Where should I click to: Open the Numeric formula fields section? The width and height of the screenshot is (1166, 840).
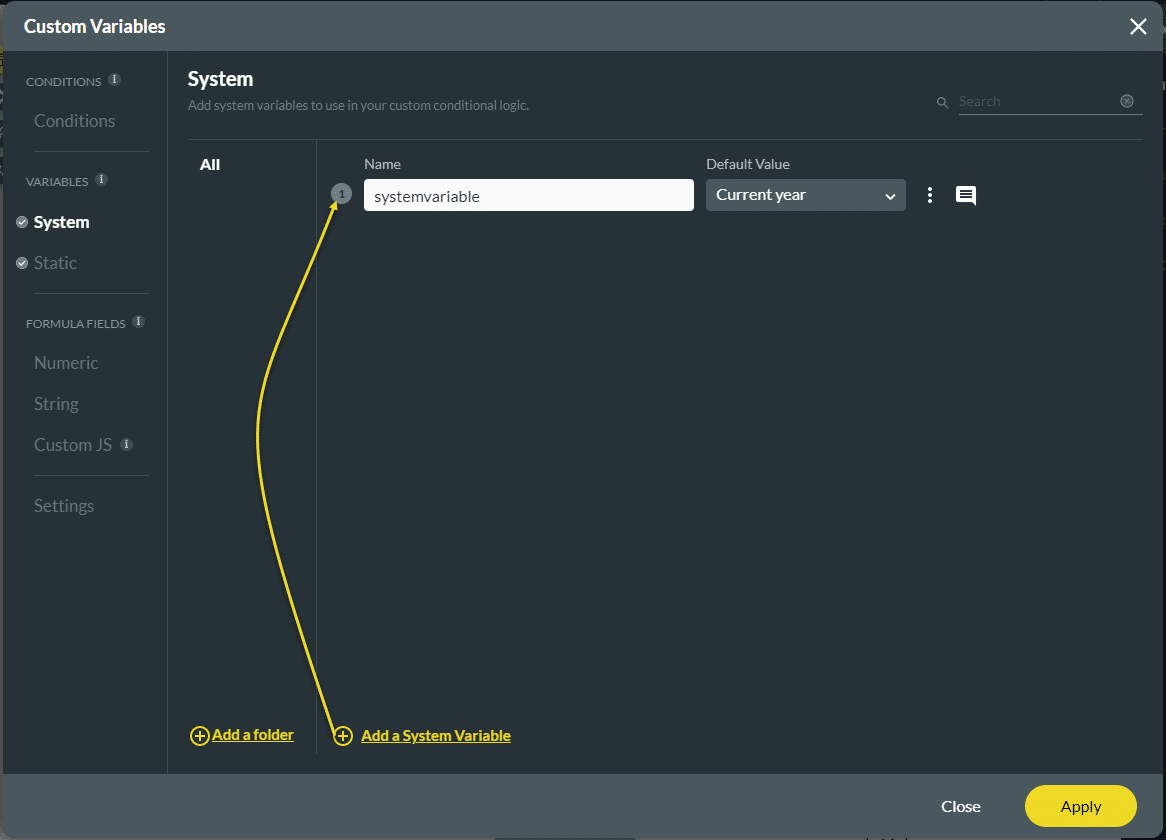point(66,363)
